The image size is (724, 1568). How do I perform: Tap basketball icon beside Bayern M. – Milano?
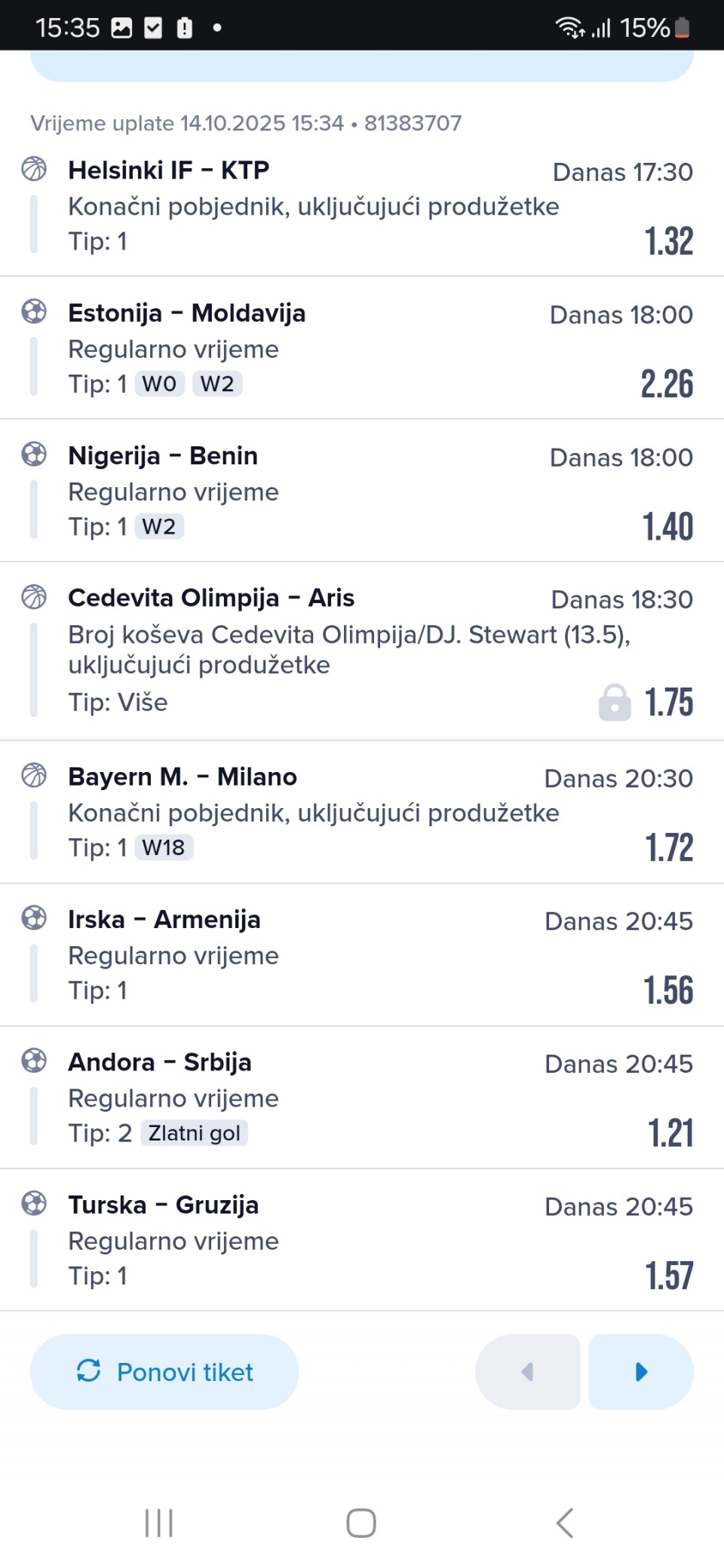pos(34,775)
